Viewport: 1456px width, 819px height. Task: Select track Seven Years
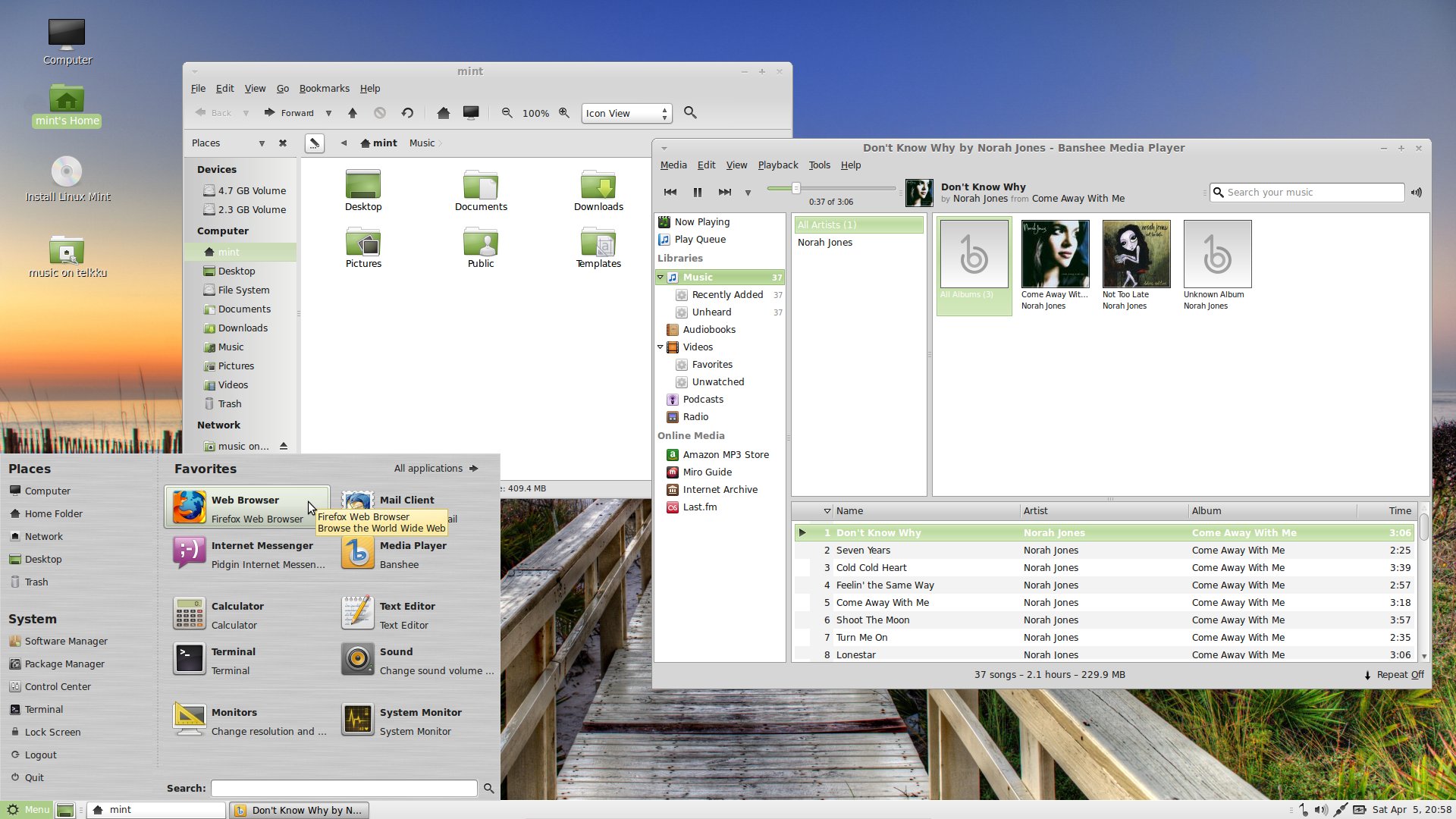coord(1105,551)
